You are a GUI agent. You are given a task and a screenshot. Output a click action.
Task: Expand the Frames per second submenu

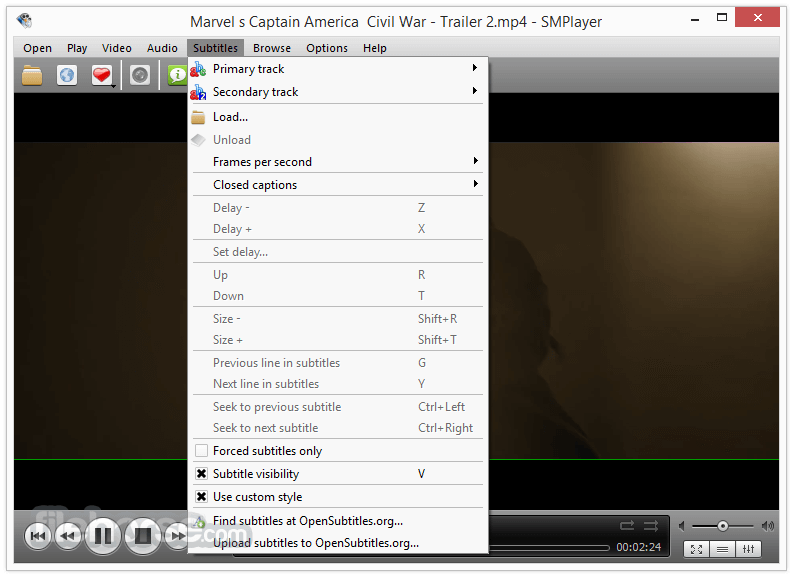tap(475, 161)
